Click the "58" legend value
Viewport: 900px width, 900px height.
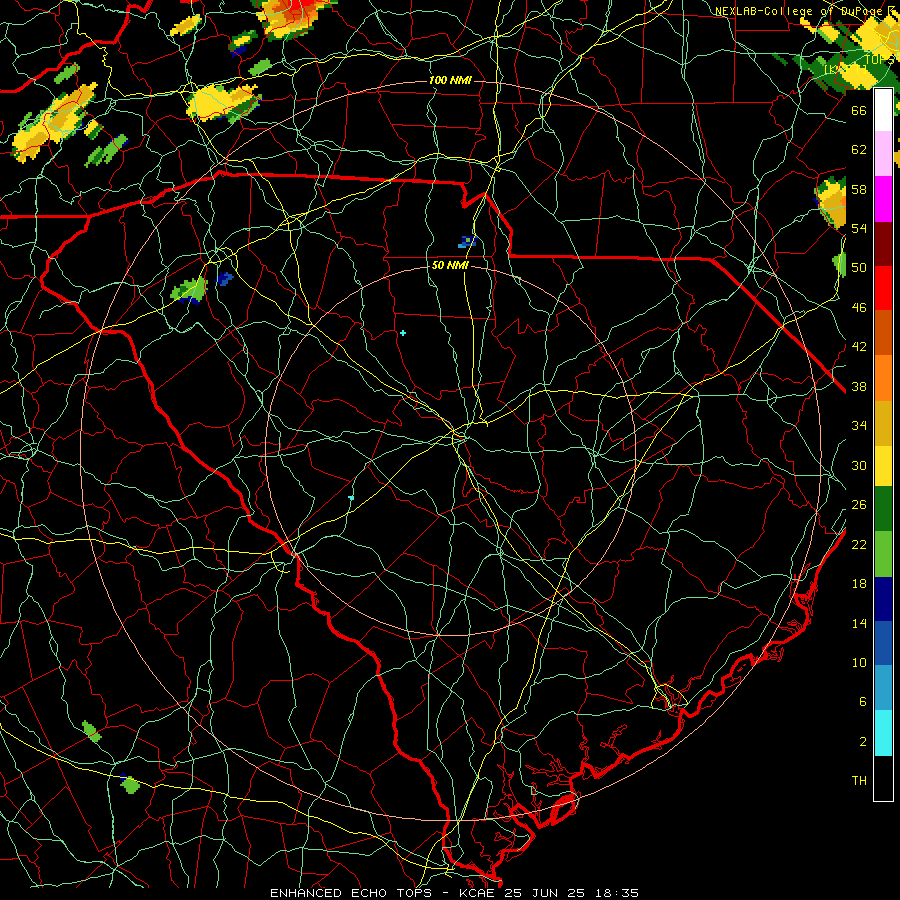(859, 189)
